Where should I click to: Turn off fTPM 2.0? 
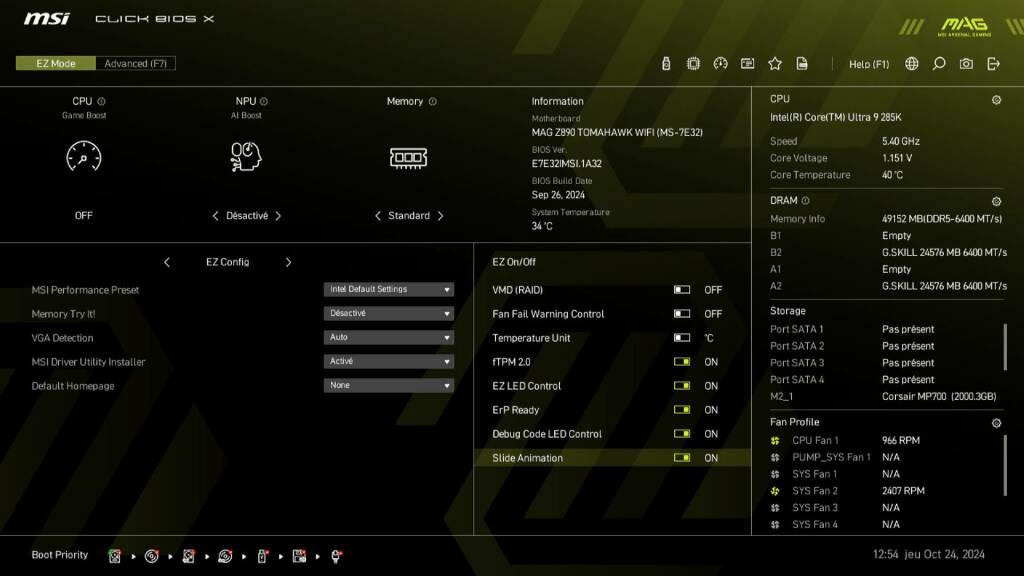pos(681,362)
